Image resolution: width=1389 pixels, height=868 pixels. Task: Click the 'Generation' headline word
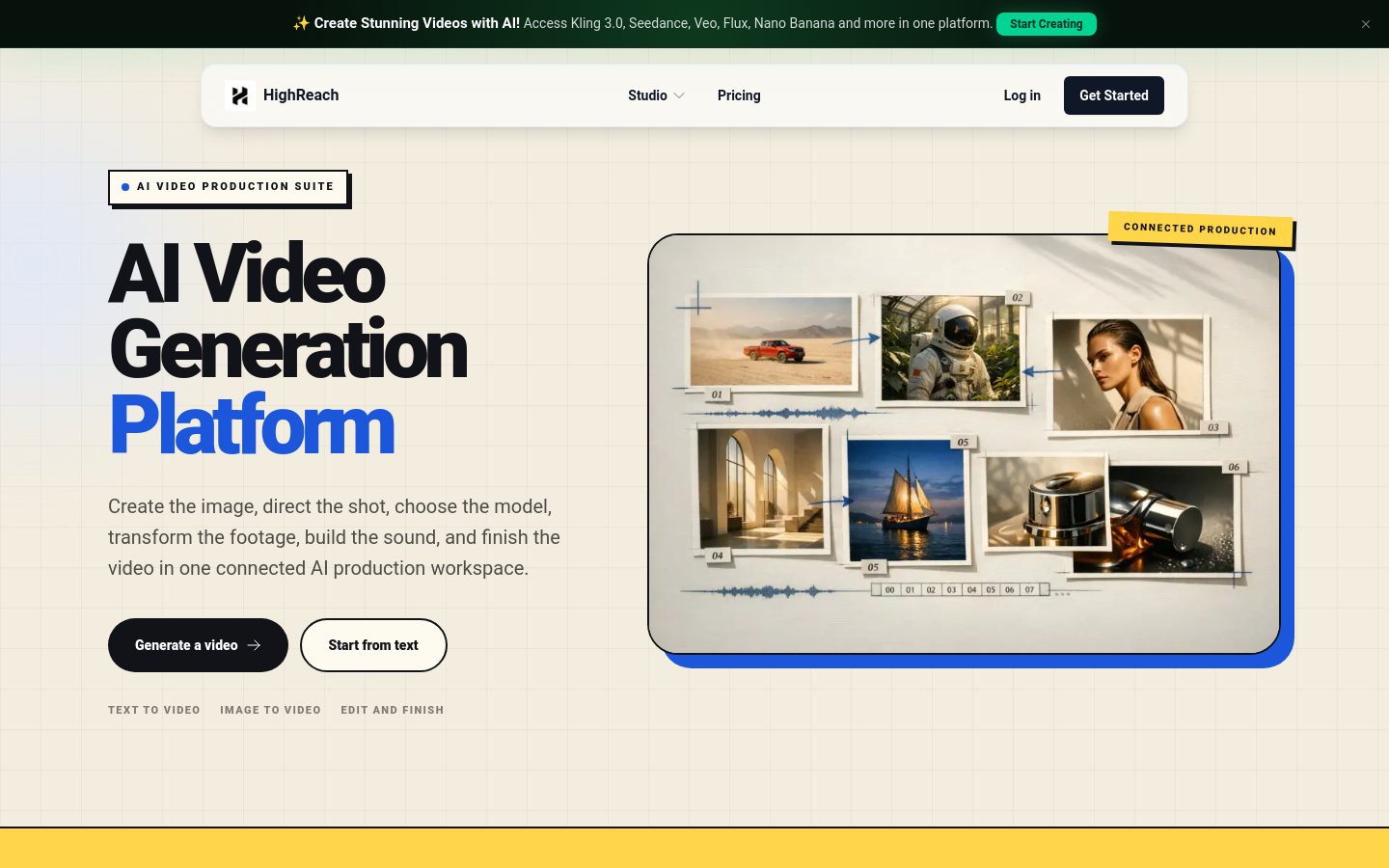pyautogui.click(x=288, y=349)
